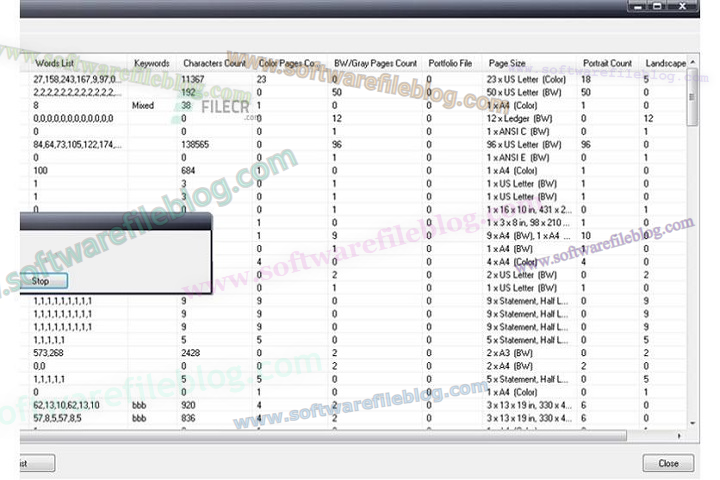Select the cell '11367' under Characters Count
Image resolution: width=720 pixels, height=480 pixels.
click(192, 79)
